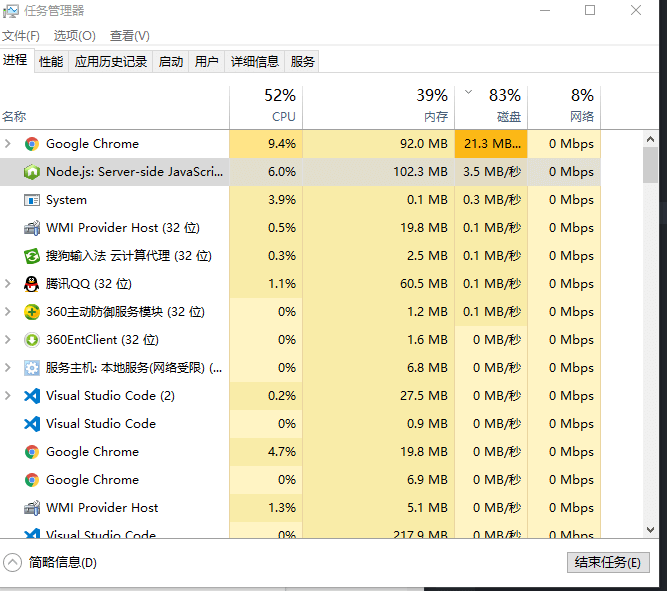Collapse to 简略信息 view using arrow
667x591 pixels.
[x=12, y=562]
